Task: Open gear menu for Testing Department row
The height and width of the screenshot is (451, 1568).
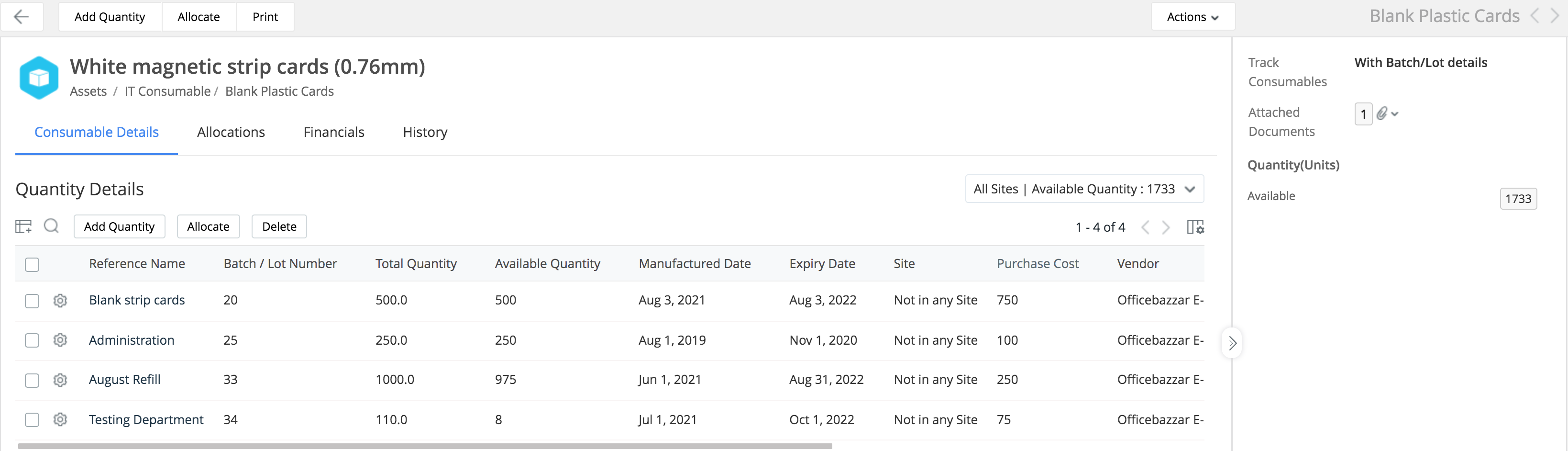Action: [x=60, y=419]
